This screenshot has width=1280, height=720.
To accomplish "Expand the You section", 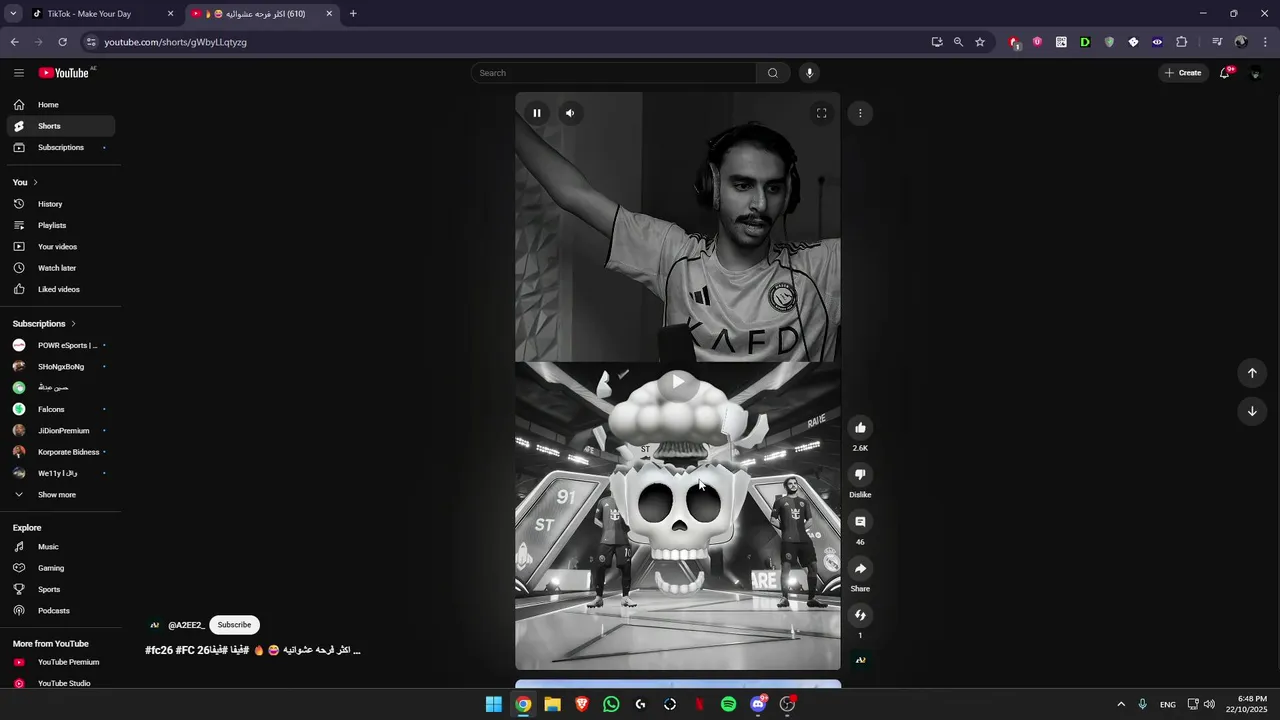I will 25,182.
